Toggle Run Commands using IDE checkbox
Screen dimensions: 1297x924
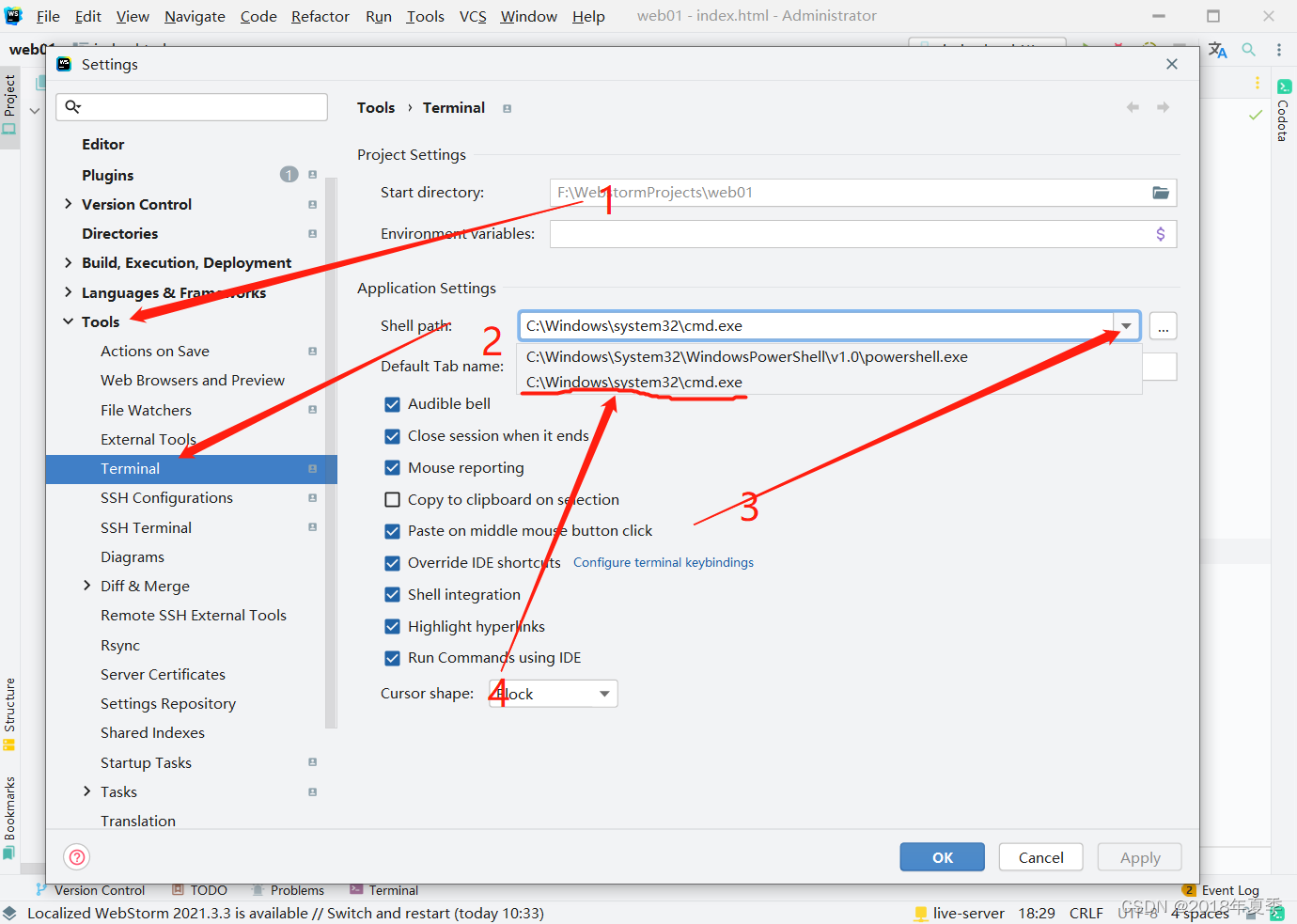click(393, 658)
